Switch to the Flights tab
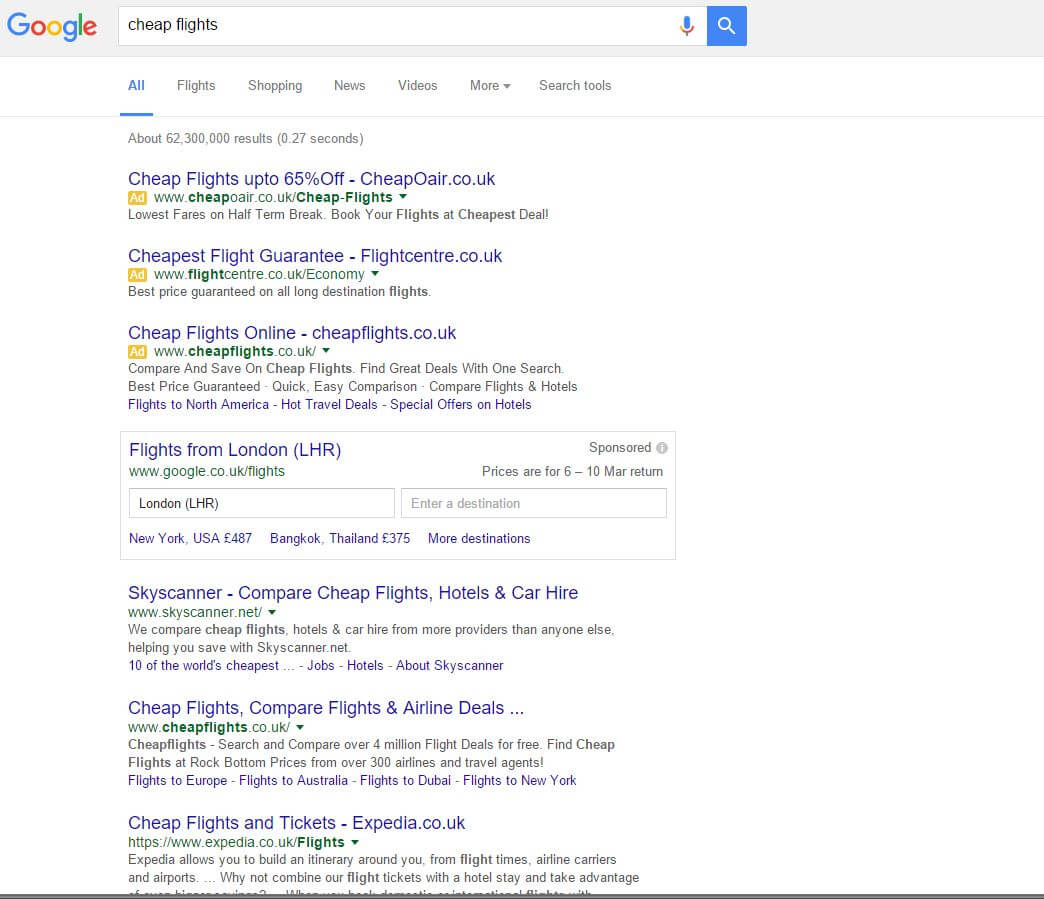Image resolution: width=1044 pixels, height=899 pixels. point(196,85)
